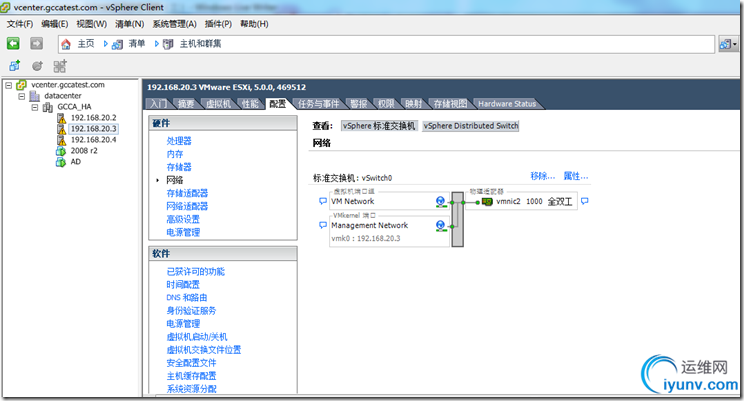
Task: Select vSphere Distributed Switch view button
Action: click(x=471, y=126)
